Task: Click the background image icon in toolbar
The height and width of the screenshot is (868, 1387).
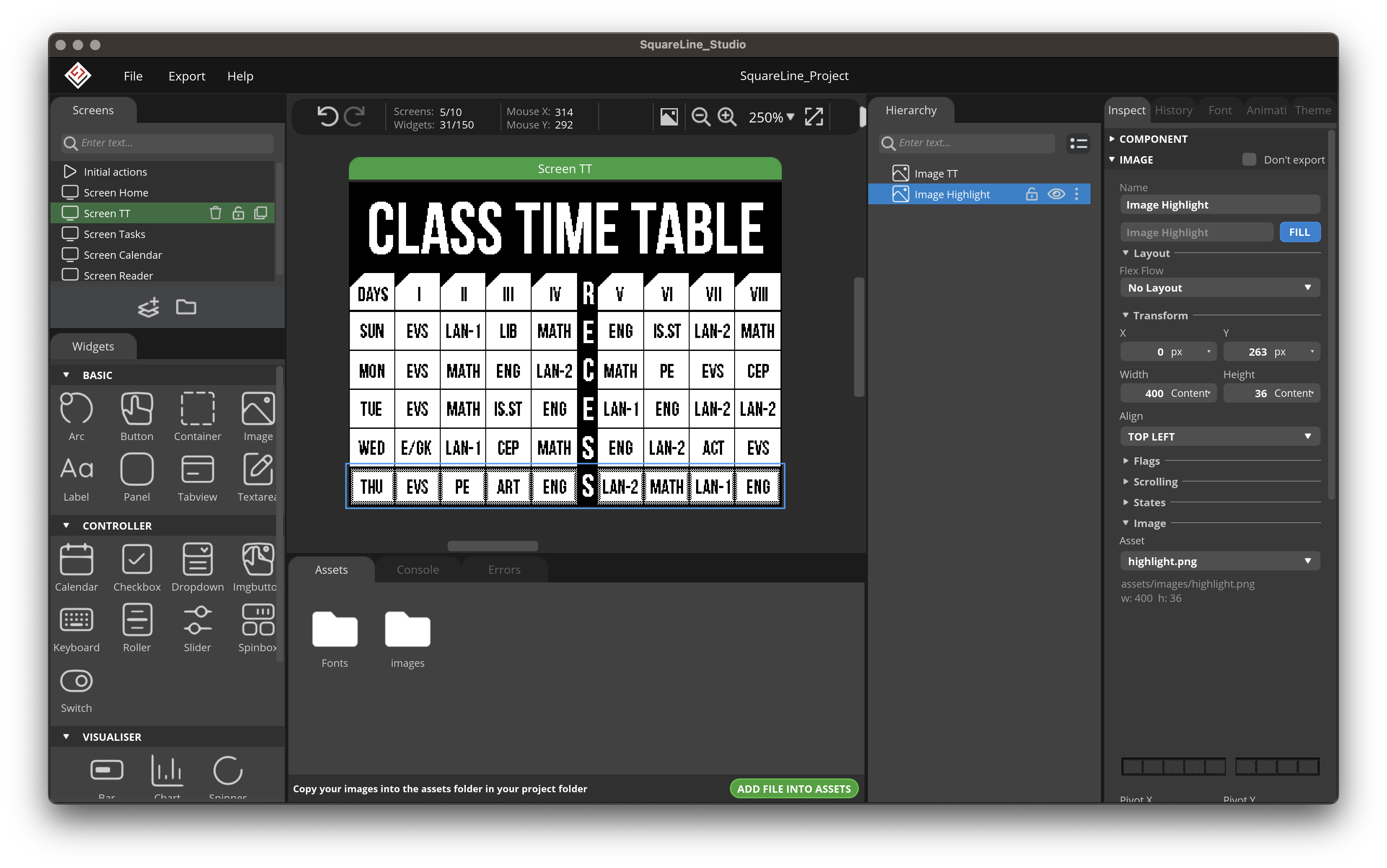Action: click(668, 117)
